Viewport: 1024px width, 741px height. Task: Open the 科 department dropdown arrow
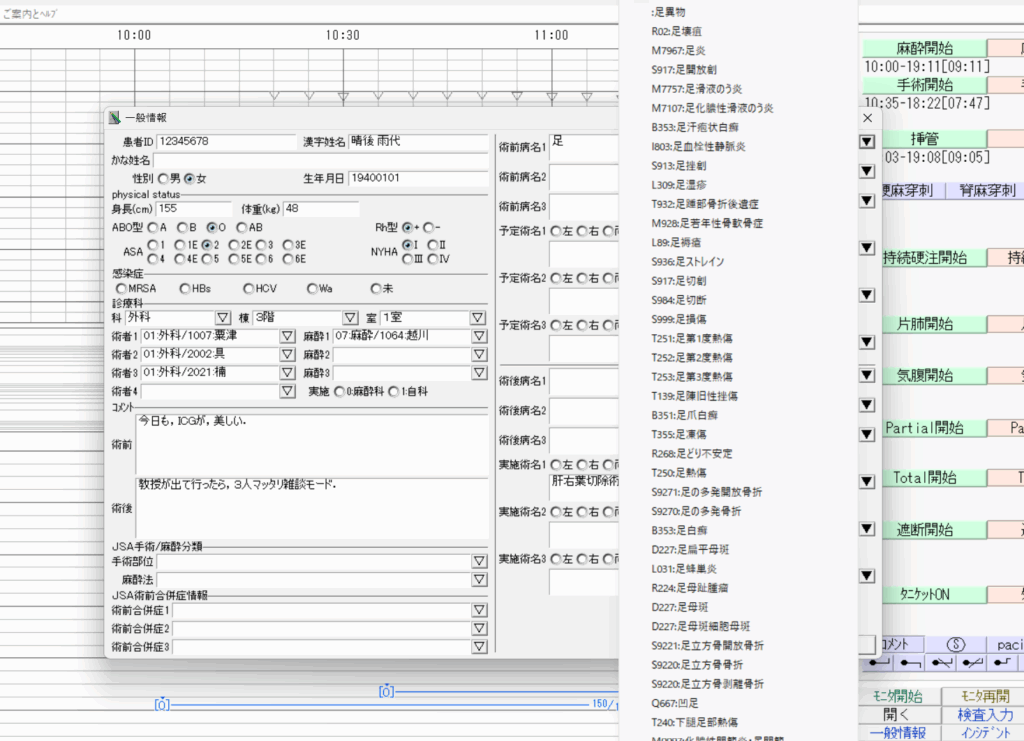223,318
